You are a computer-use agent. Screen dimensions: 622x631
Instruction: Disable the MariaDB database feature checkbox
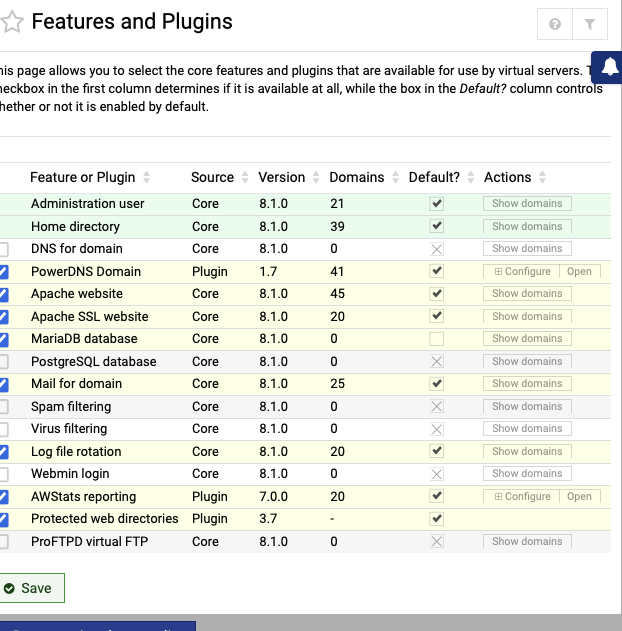pos(3,340)
